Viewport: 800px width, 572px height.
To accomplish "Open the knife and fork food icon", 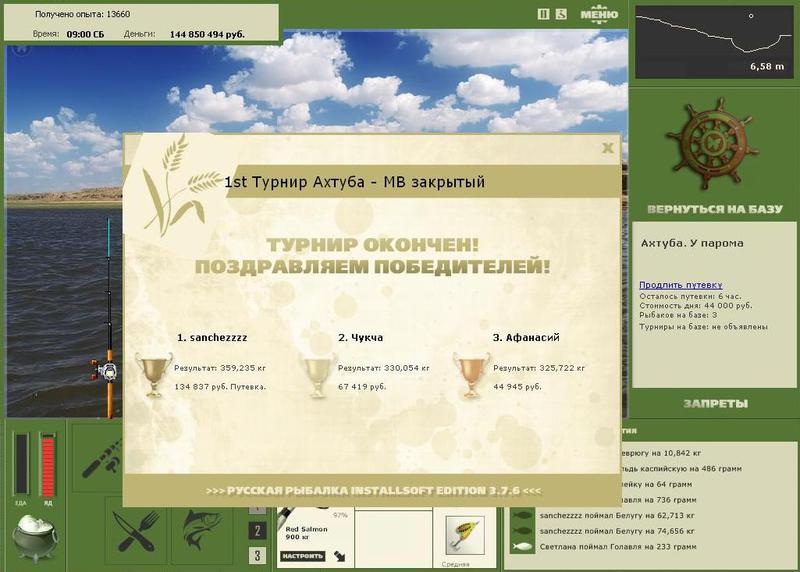I will pyautogui.click(x=136, y=531).
